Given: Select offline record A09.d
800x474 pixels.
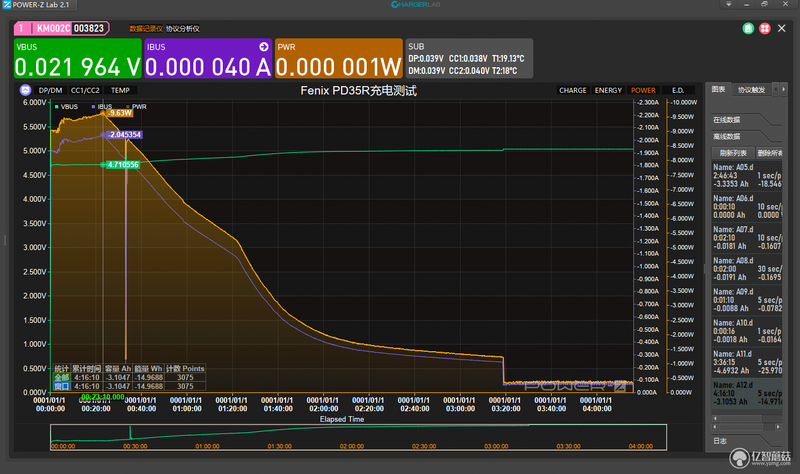Looking at the screenshot, I should click(747, 300).
